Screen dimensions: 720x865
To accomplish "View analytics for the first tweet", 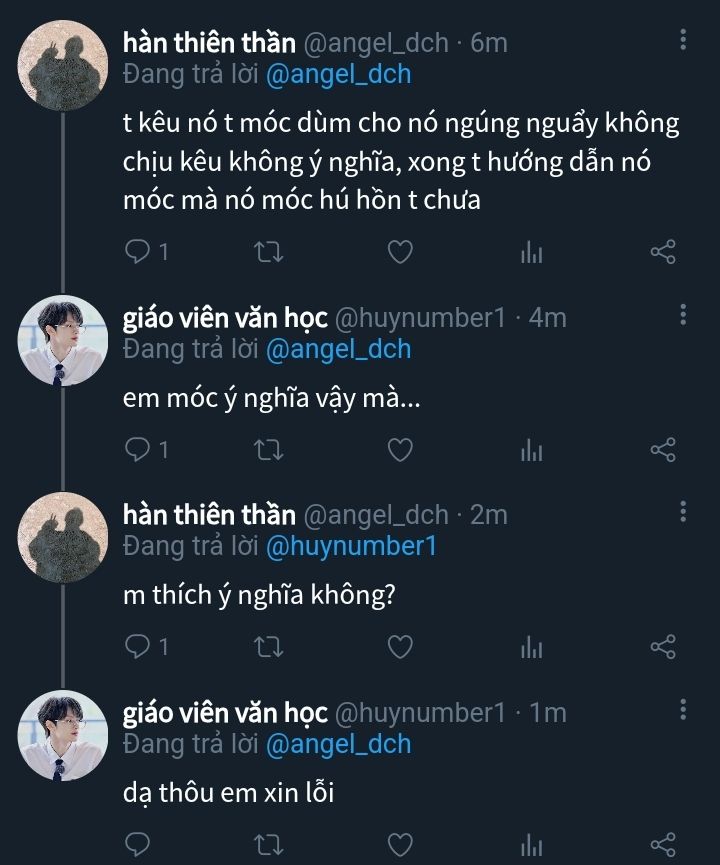I will [531, 252].
